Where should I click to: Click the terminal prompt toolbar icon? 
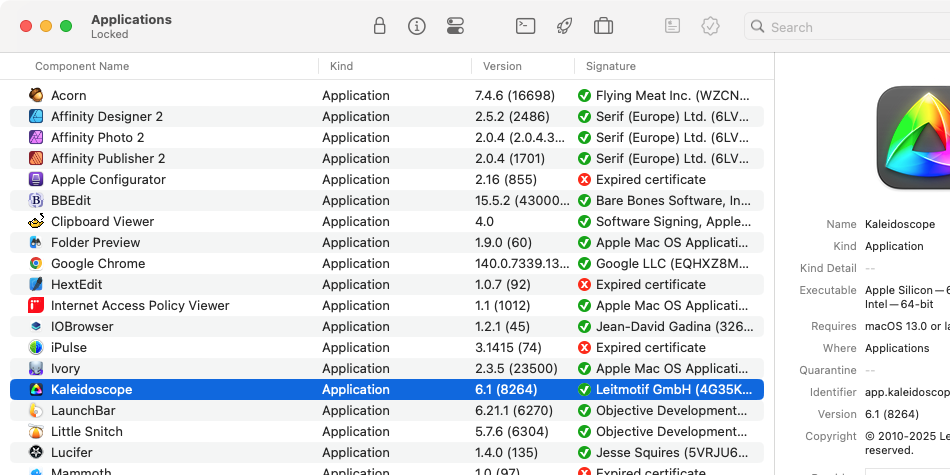pyautogui.click(x=526, y=27)
